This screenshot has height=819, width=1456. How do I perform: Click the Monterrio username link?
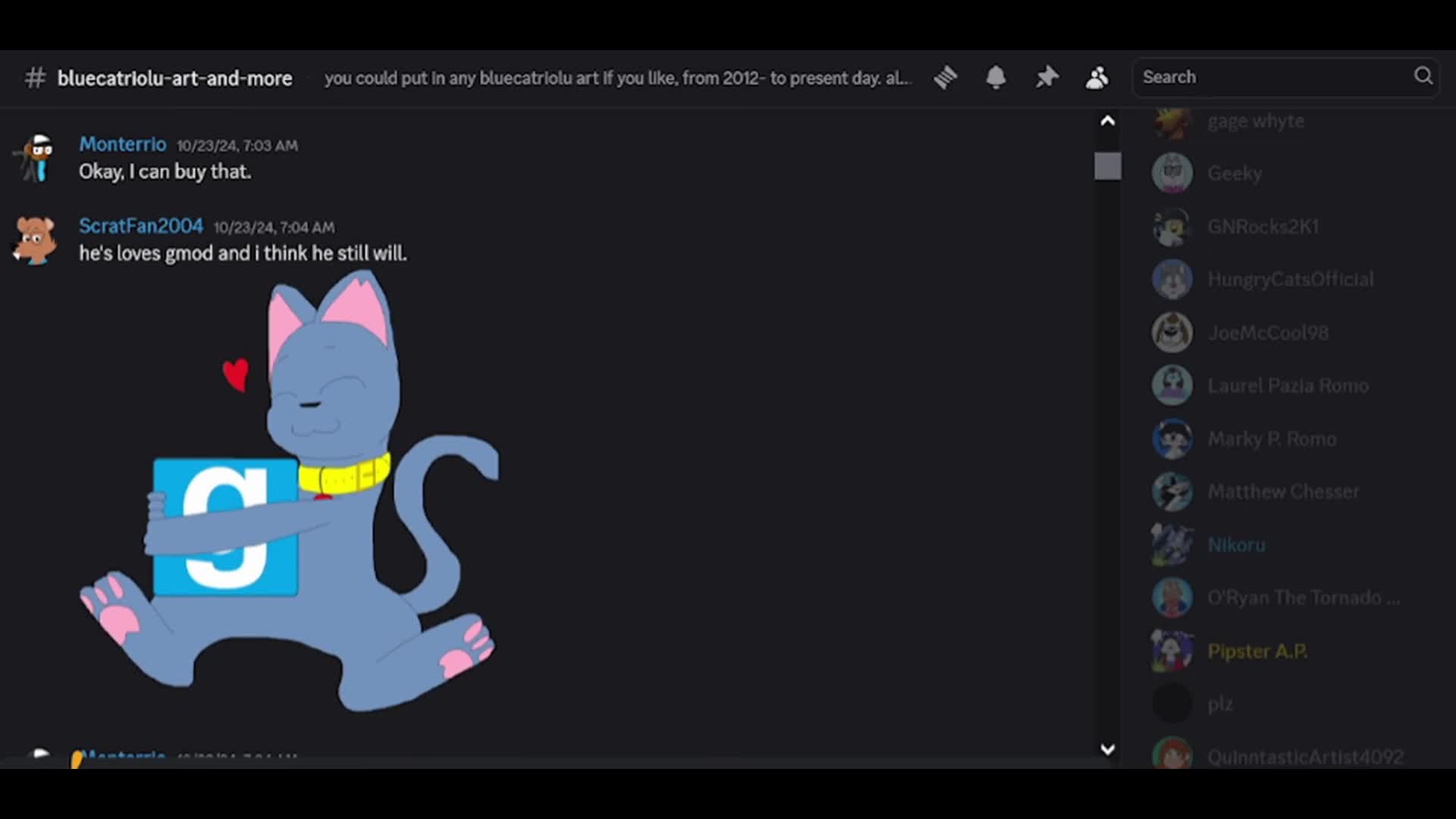(122, 144)
